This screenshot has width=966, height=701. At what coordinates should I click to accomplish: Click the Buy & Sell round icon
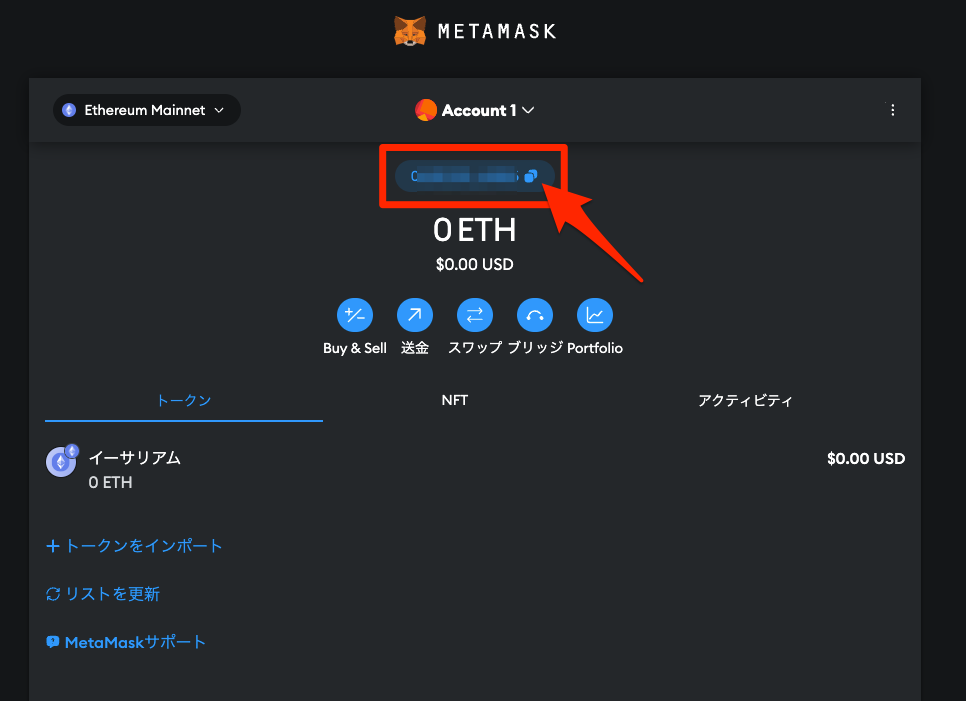(x=355, y=315)
